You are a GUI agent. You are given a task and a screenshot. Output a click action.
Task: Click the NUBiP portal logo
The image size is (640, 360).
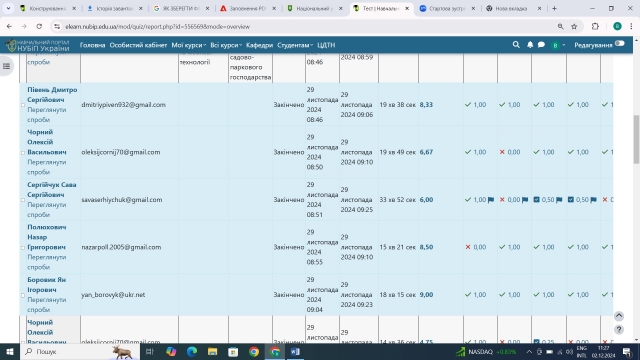(x=38, y=45)
